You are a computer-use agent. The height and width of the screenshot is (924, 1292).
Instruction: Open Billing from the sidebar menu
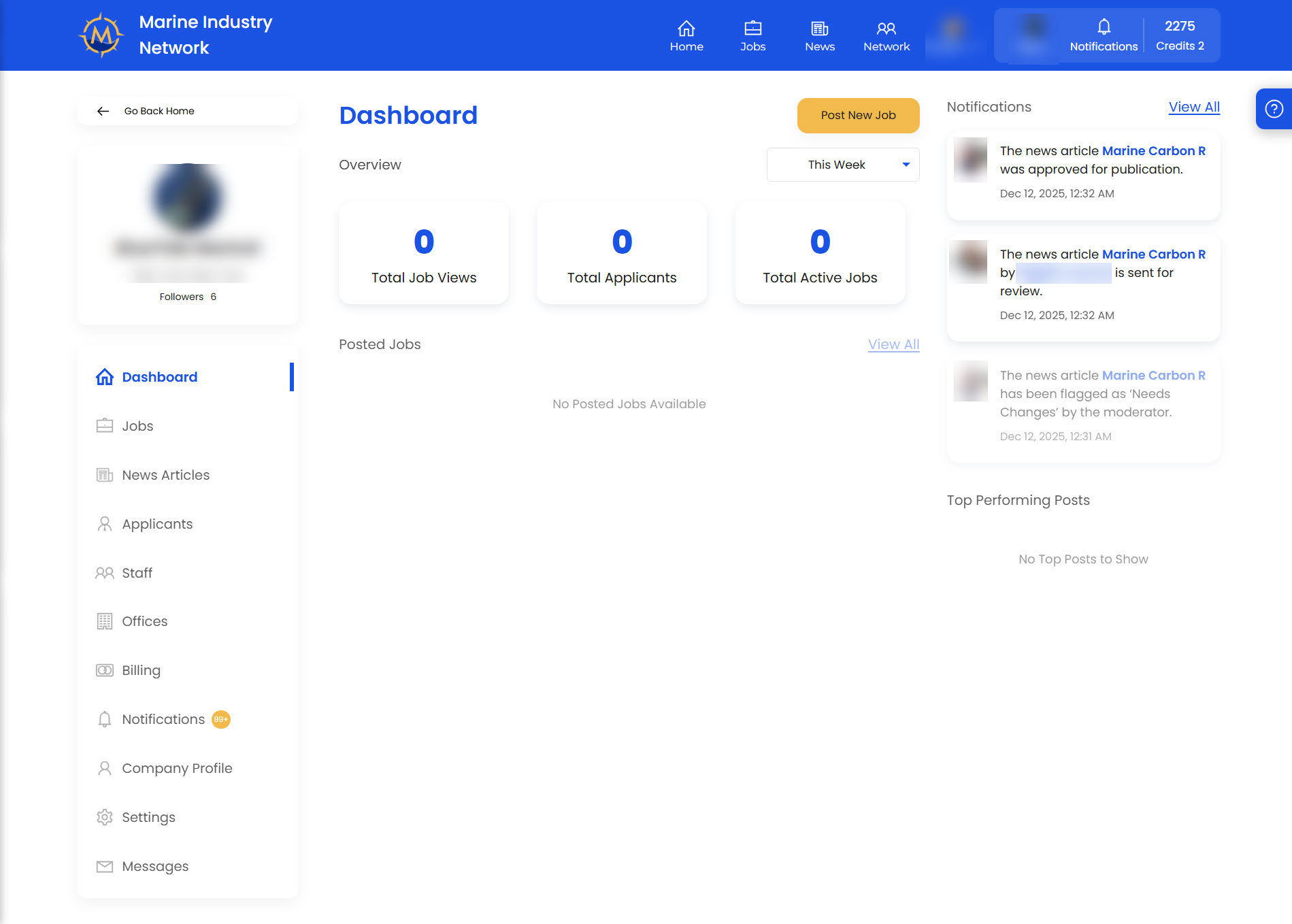pos(141,670)
